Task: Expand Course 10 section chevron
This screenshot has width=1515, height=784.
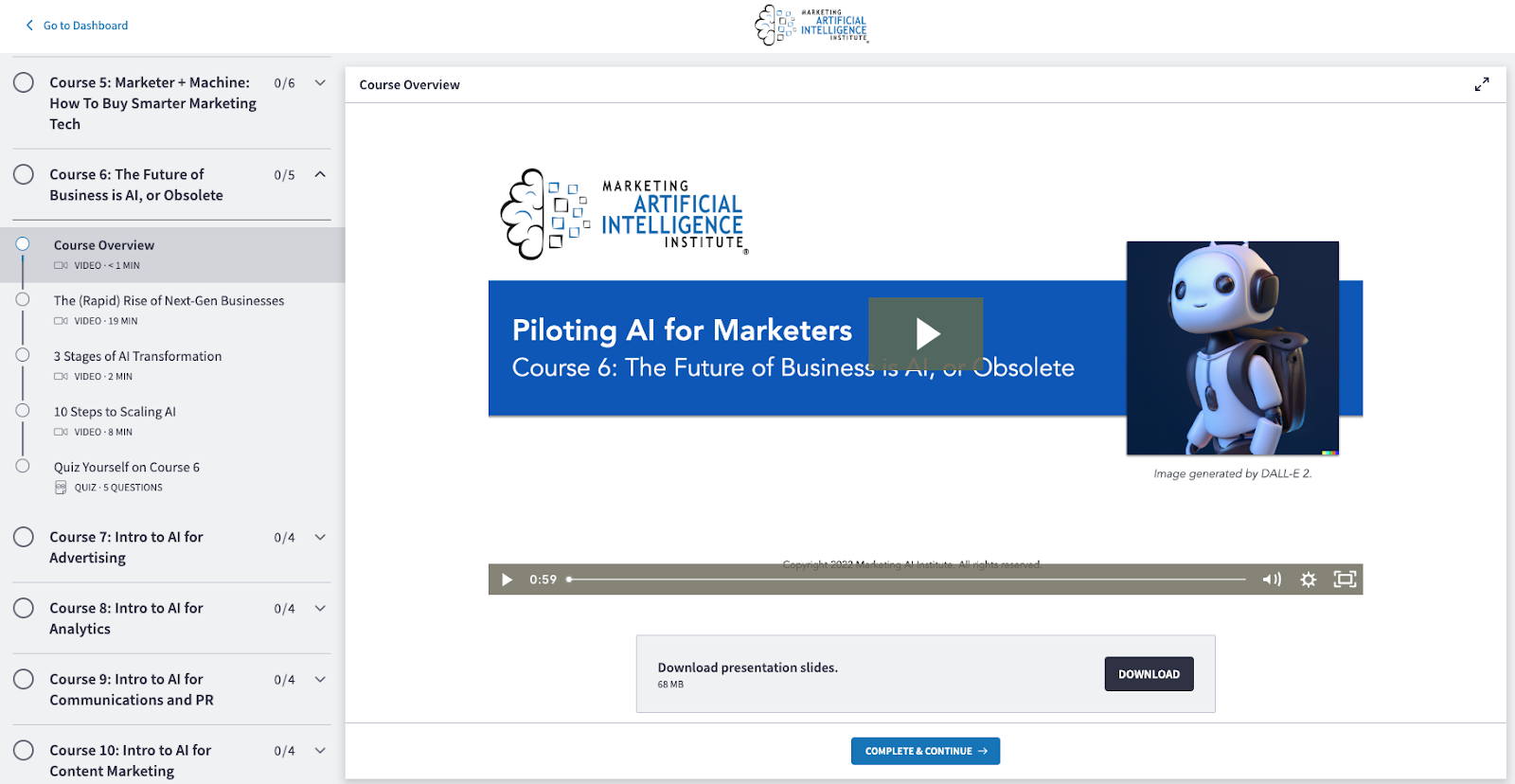Action: coord(320,751)
